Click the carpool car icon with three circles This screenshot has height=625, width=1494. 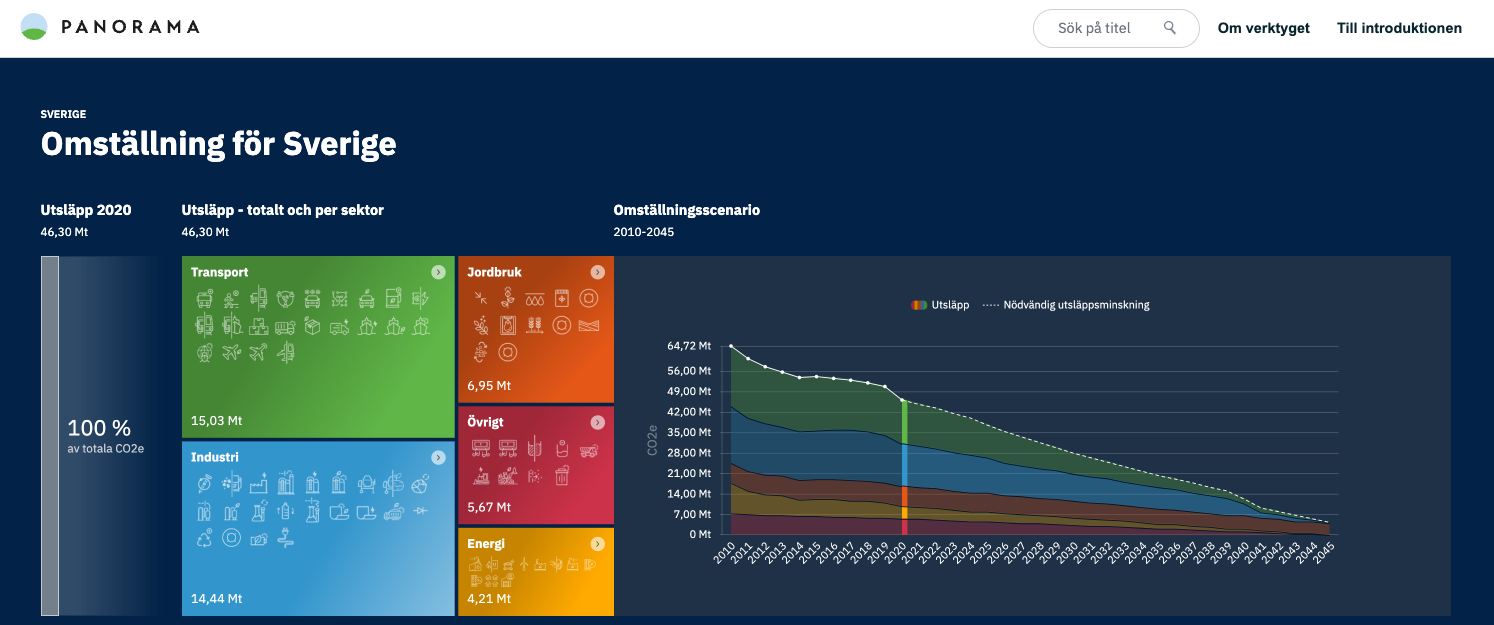tap(312, 298)
